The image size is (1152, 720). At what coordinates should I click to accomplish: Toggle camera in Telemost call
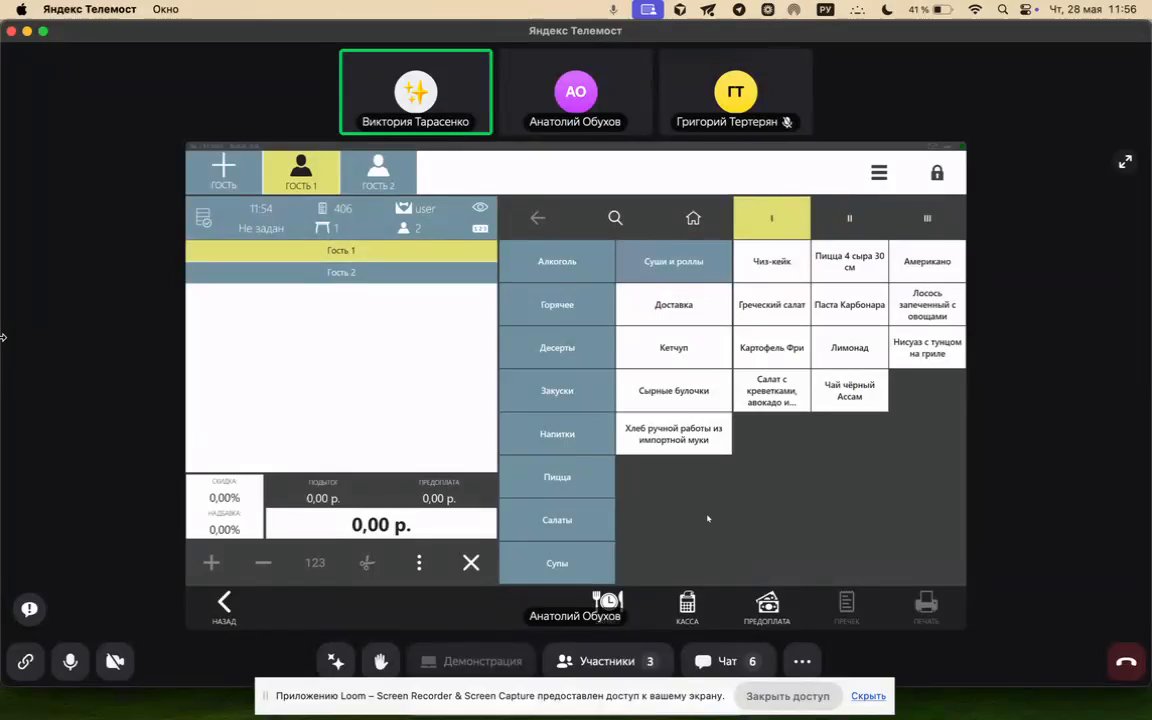point(115,661)
